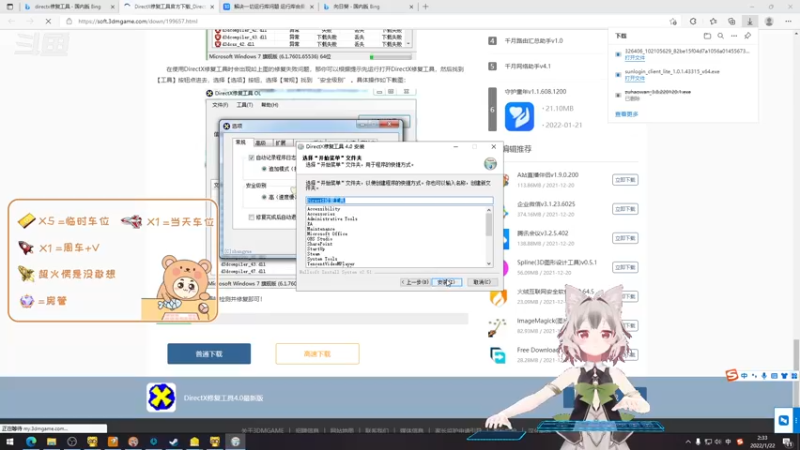
Task: Click the installer install button 安装
Action: tap(446, 282)
